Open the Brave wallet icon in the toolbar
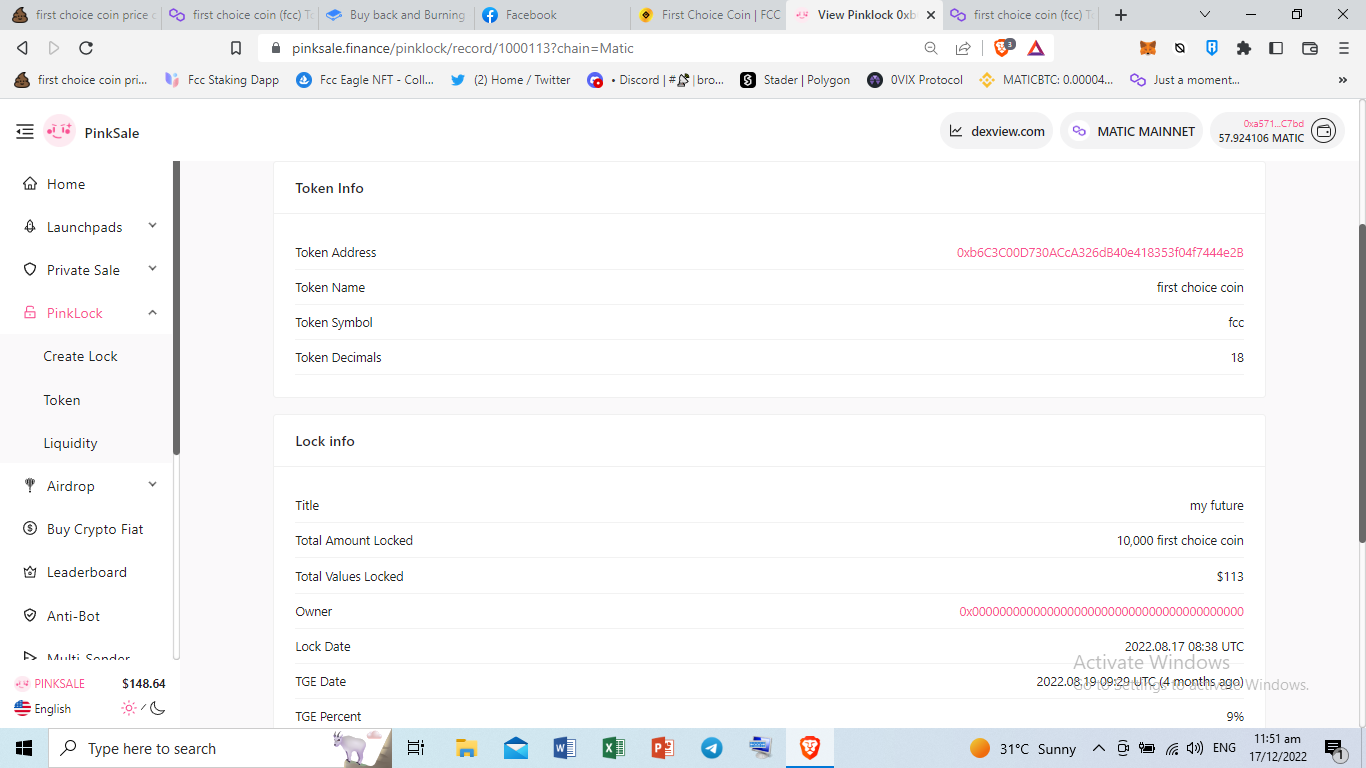The image size is (1366, 768). pyautogui.click(x=1310, y=48)
